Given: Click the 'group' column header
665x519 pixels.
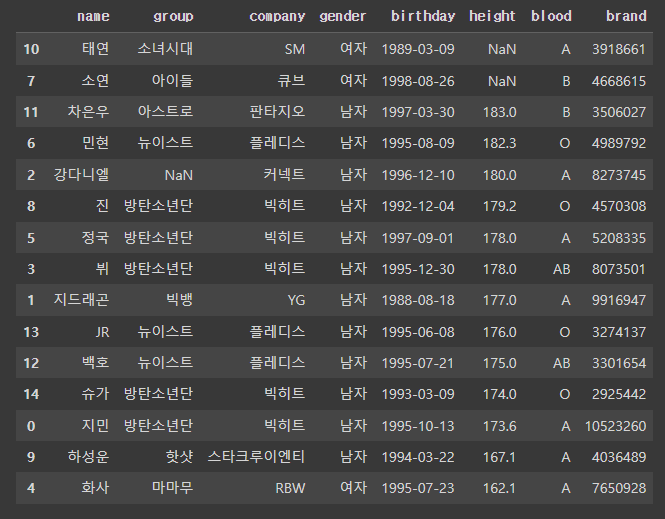Looking at the screenshot, I should pyautogui.click(x=173, y=17).
